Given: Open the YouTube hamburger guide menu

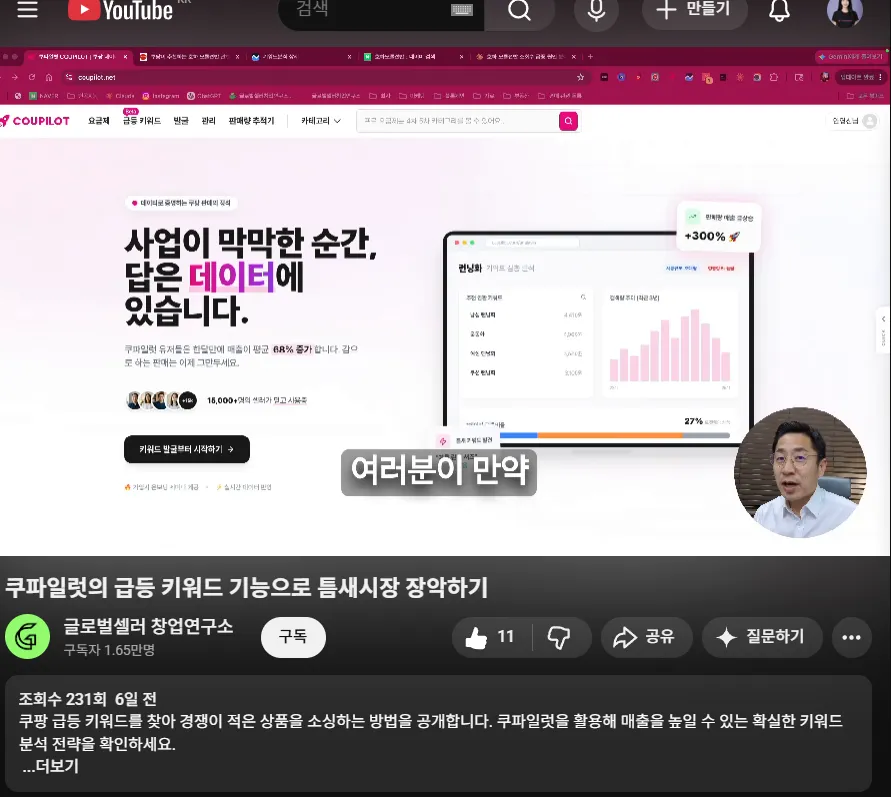Looking at the screenshot, I should click(x=27, y=10).
